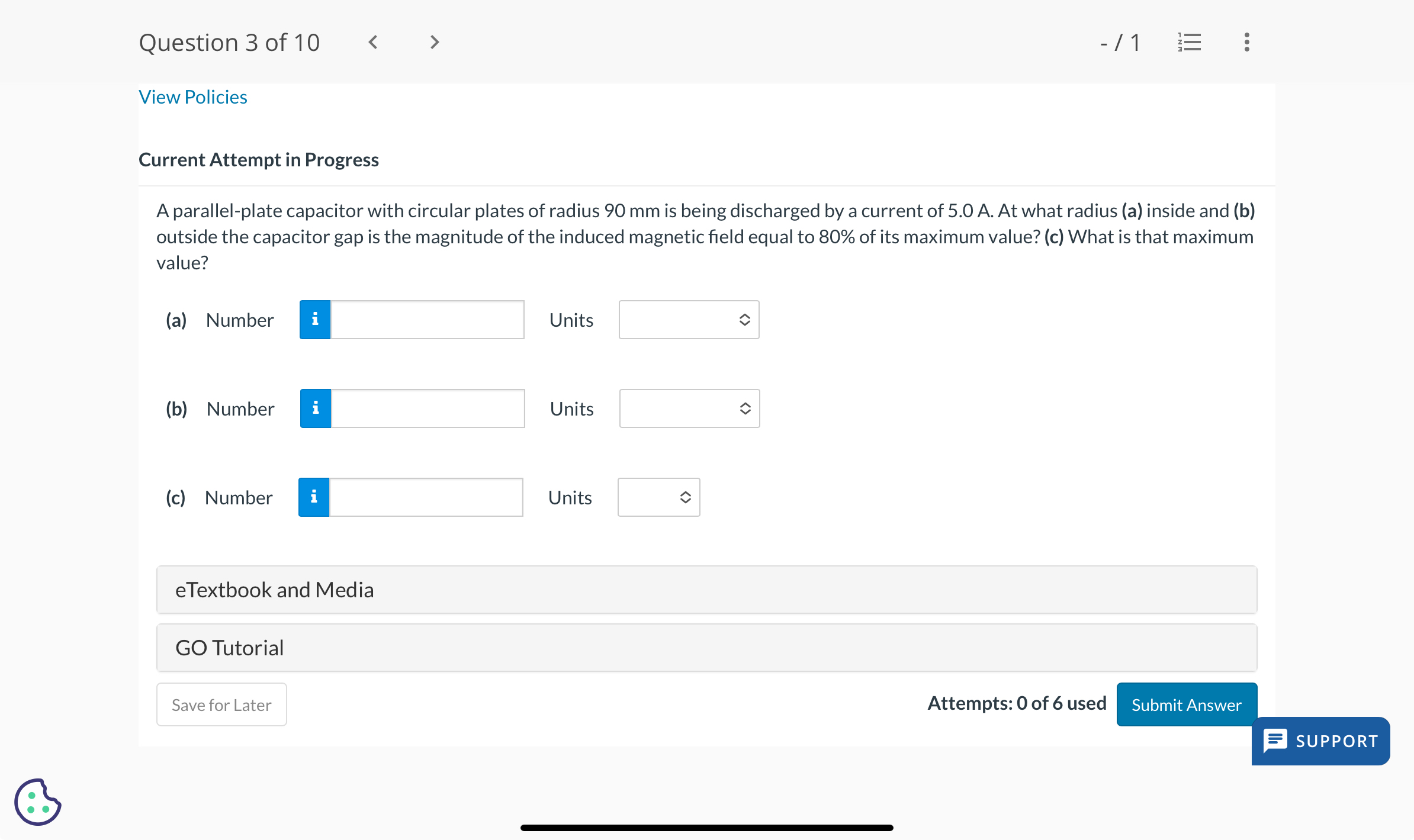1414x840 pixels.
Task: Click the info icon beside part (a) Number
Action: coord(314,320)
